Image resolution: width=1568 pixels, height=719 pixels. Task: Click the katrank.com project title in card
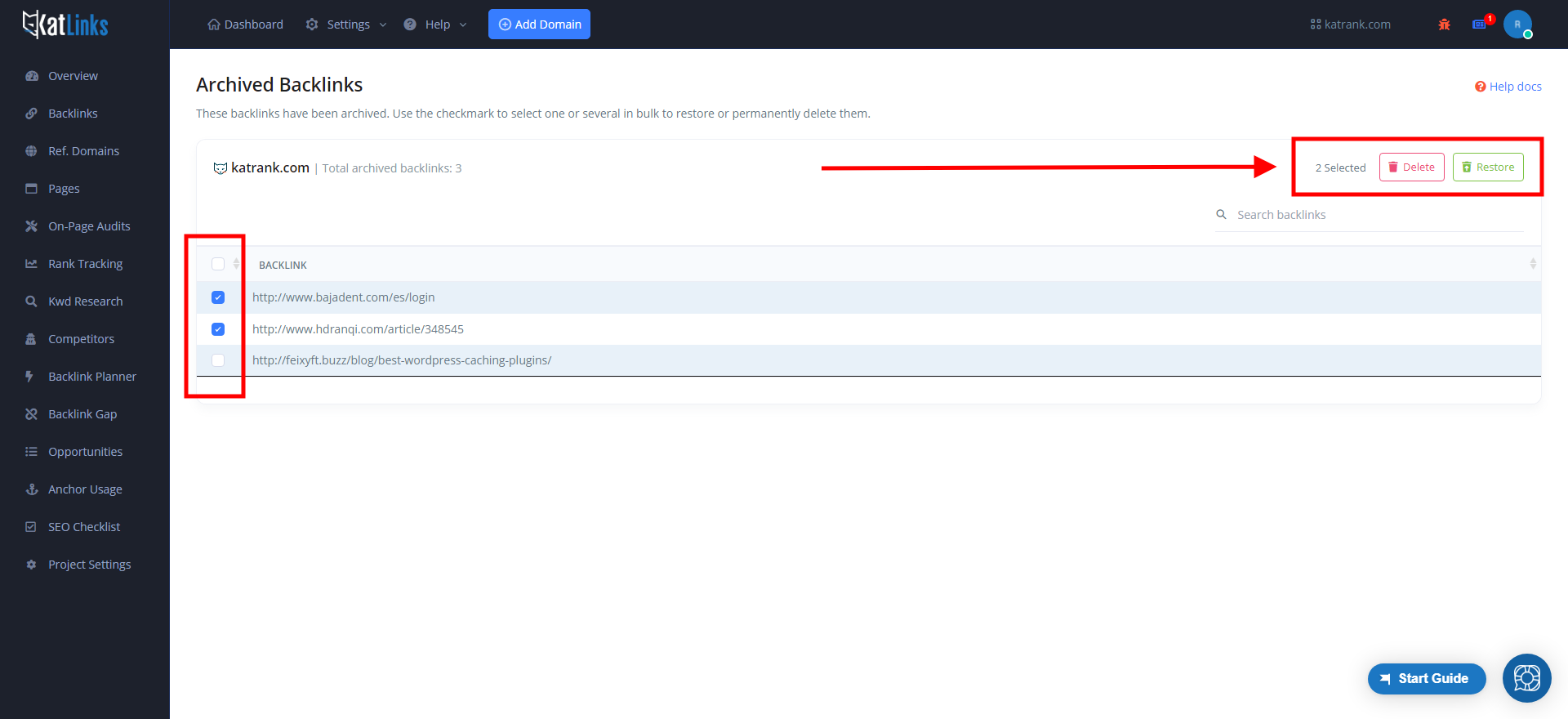[x=269, y=167]
